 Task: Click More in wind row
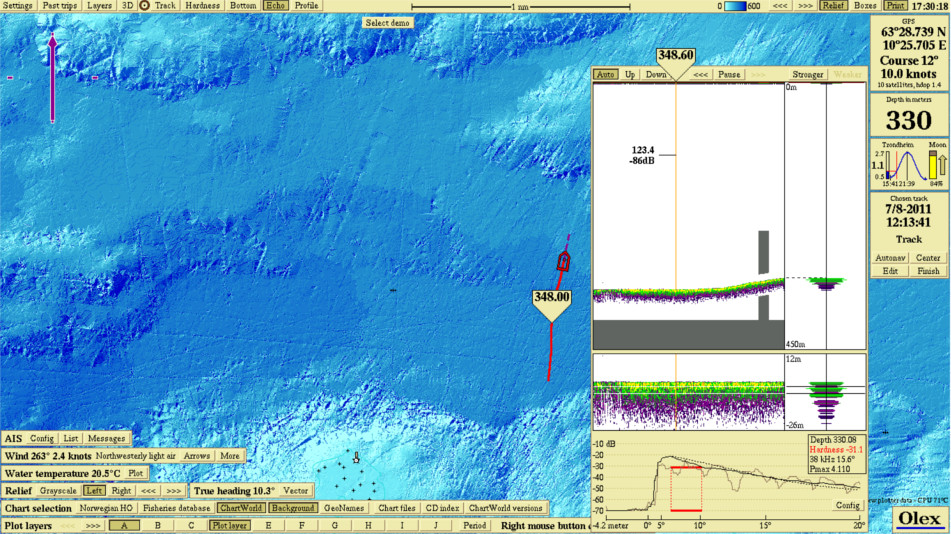(x=229, y=456)
